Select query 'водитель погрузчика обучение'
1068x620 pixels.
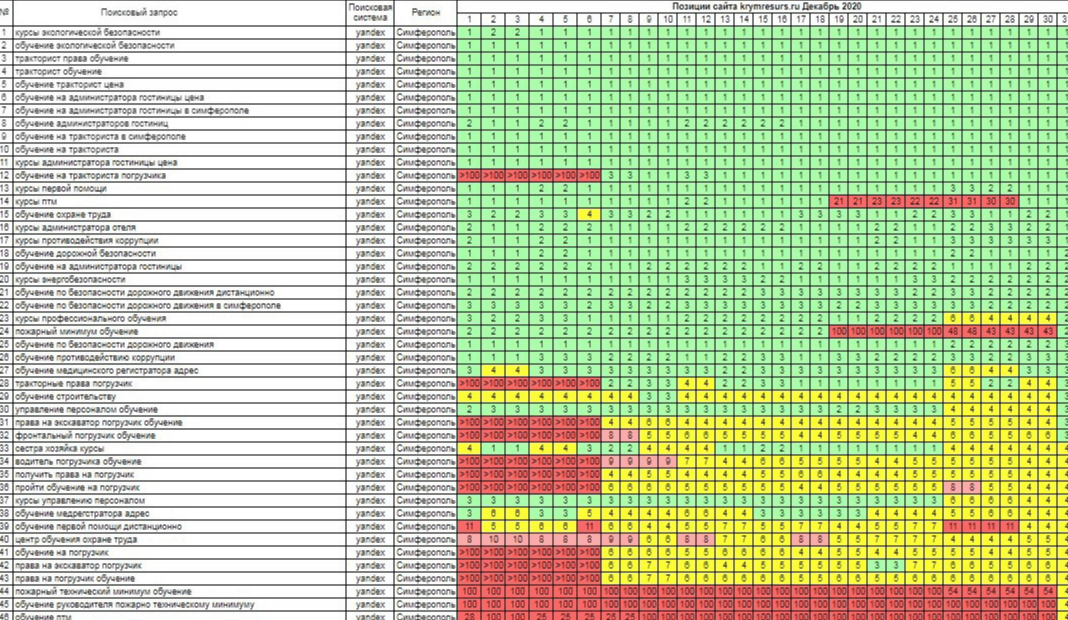coord(78,461)
